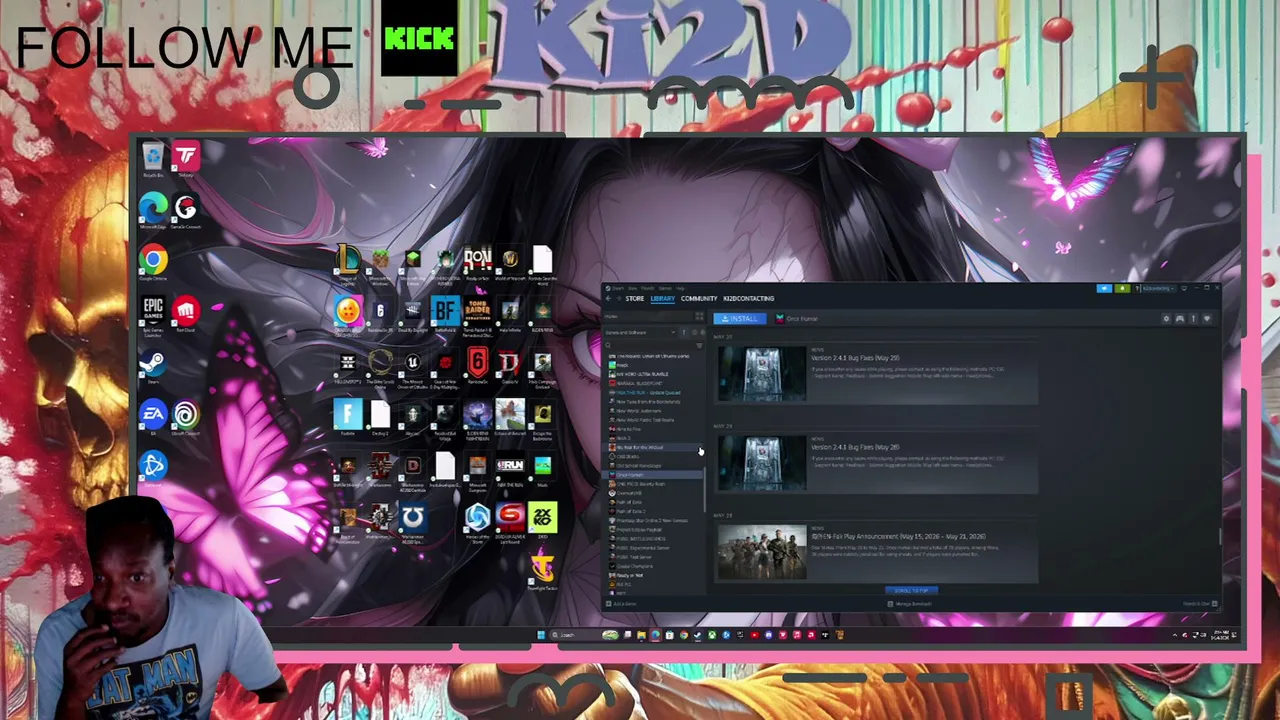Open Friends & Chat in Steam
The width and height of the screenshot is (1280, 720).
(x=1198, y=604)
